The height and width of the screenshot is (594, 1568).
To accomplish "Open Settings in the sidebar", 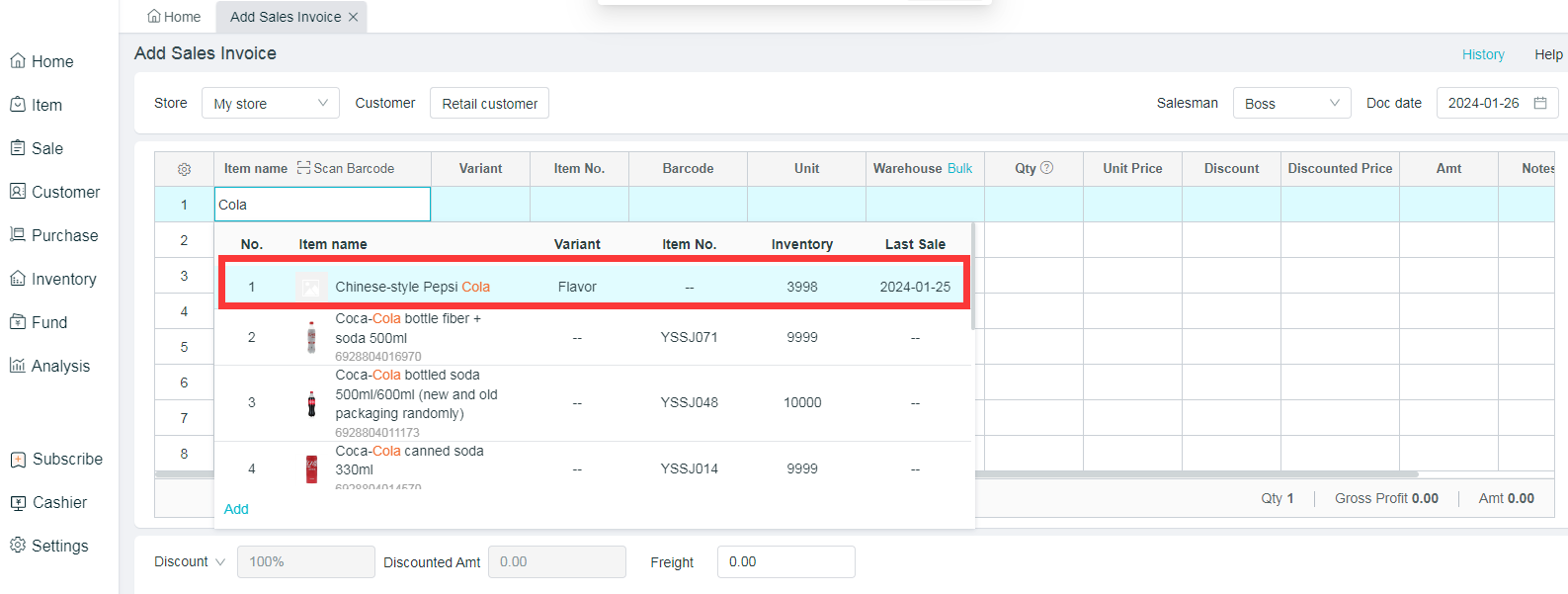I will click(49, 546).
